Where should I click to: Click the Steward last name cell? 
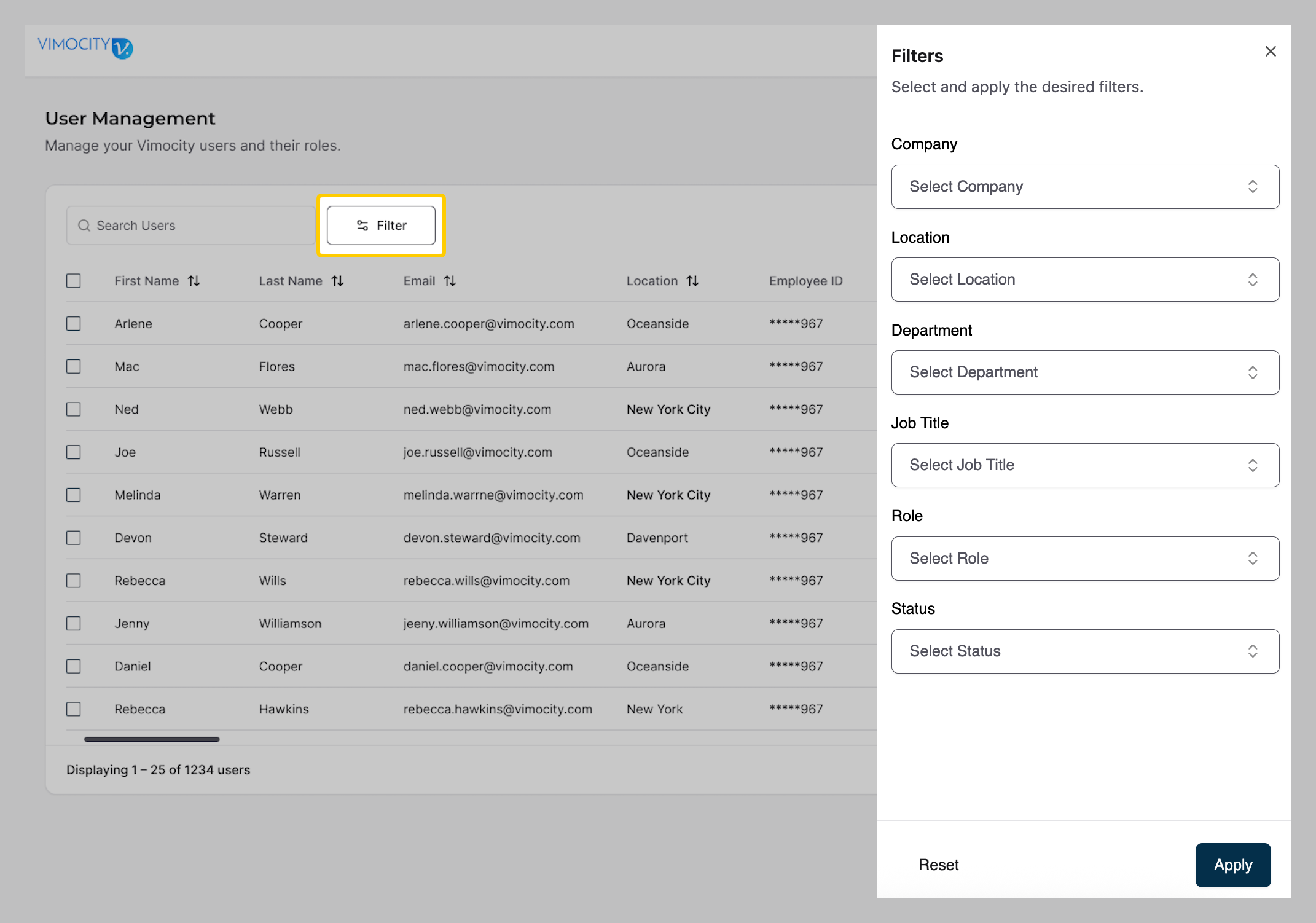(283, 538)
